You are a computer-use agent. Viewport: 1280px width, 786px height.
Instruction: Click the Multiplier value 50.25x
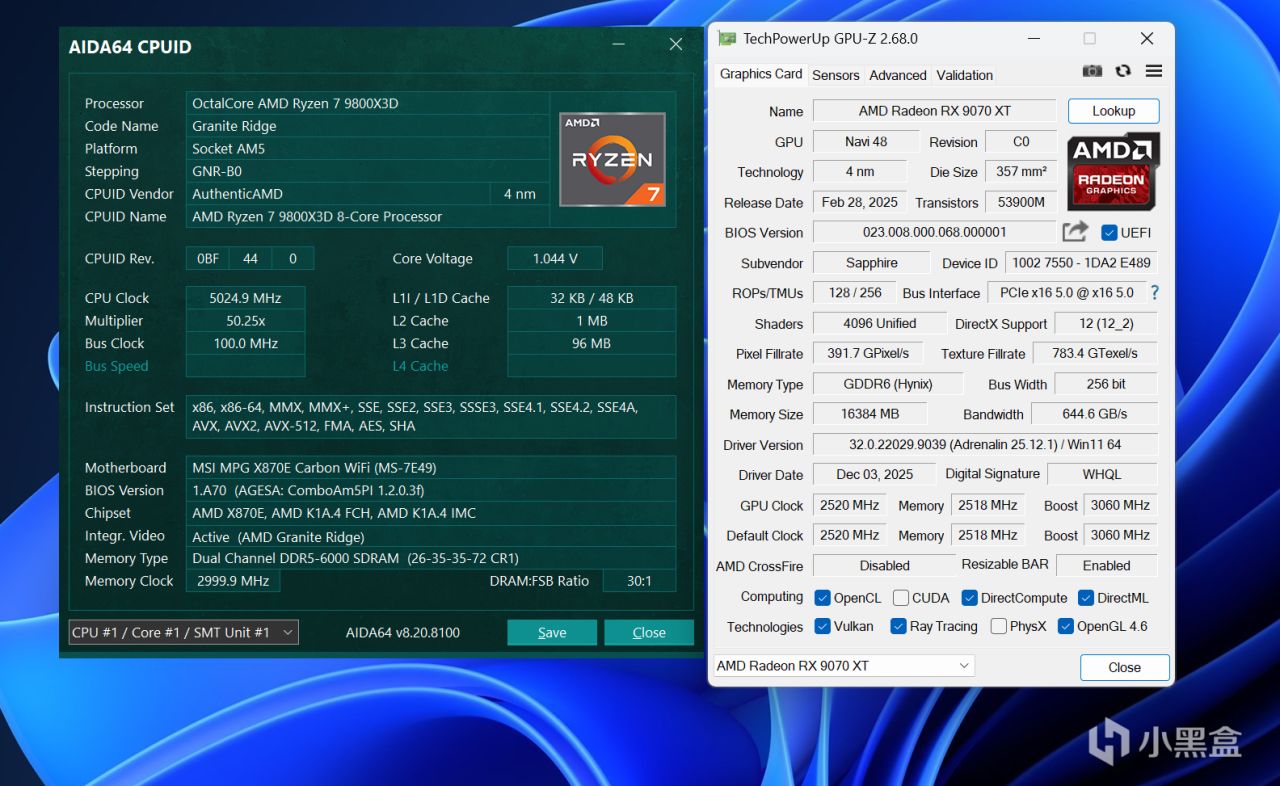click(x=245, y=321)
